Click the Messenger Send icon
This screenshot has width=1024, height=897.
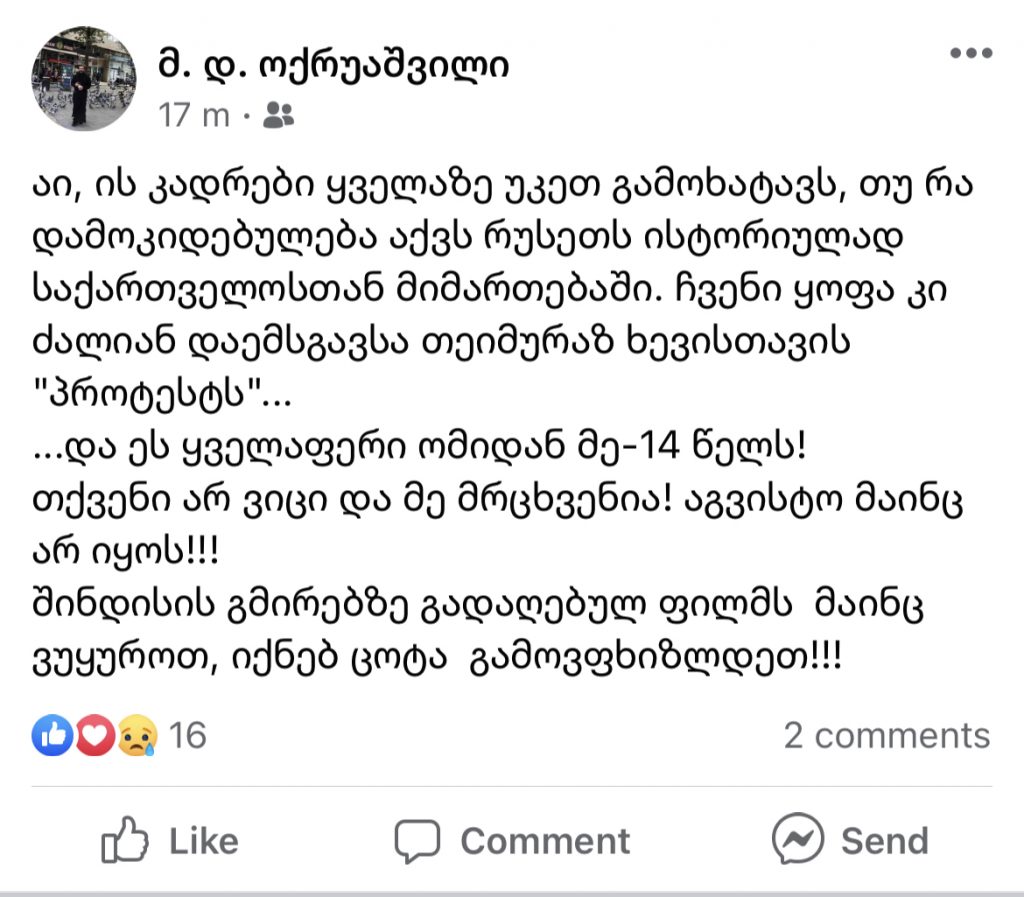pyautogui.click(x=797, y=839)
